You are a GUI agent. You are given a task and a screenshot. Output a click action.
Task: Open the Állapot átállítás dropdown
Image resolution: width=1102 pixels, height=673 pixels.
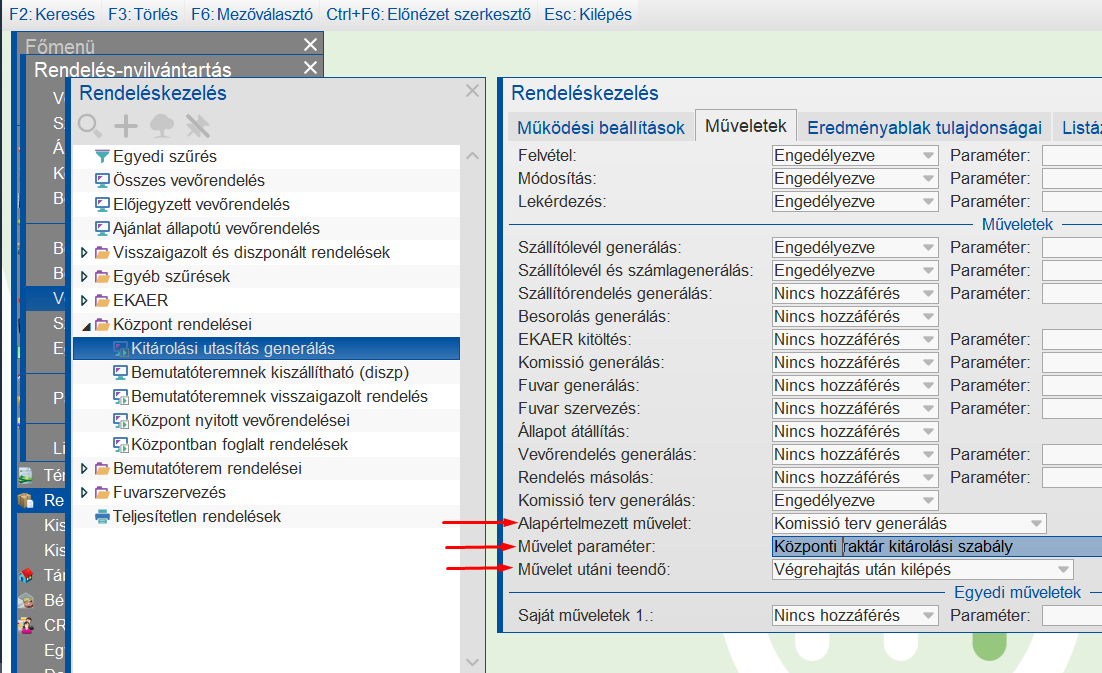click(x=855, y=431)
